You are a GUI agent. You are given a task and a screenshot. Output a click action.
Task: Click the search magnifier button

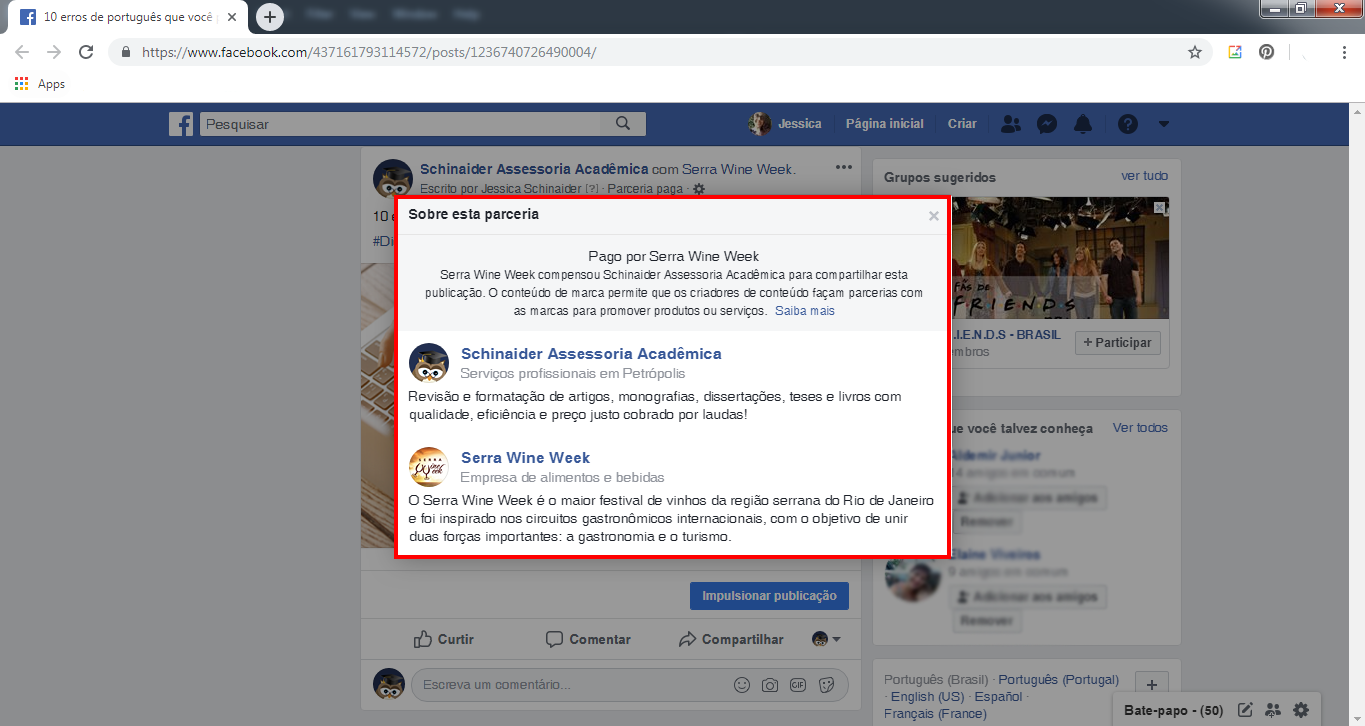tap(623, 124)
